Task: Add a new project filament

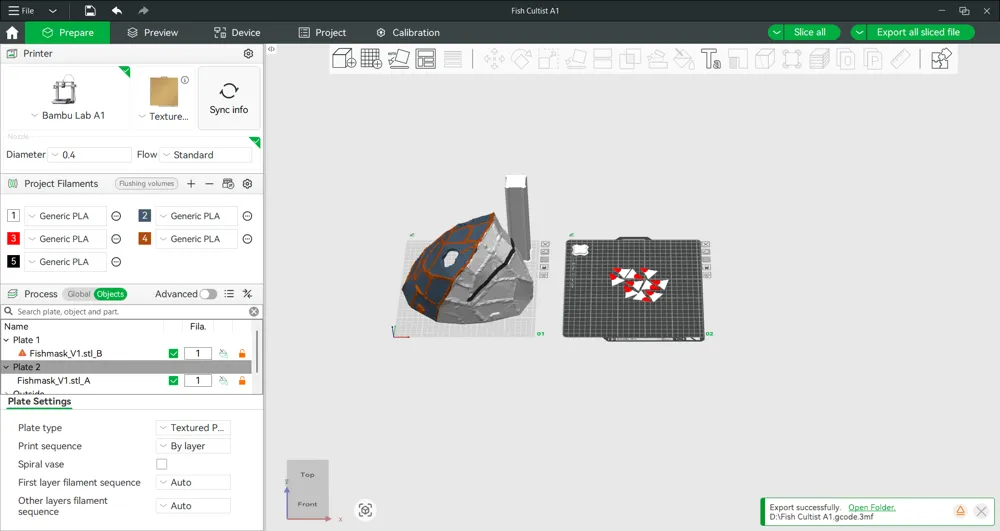Action: (x=191, y=184)
